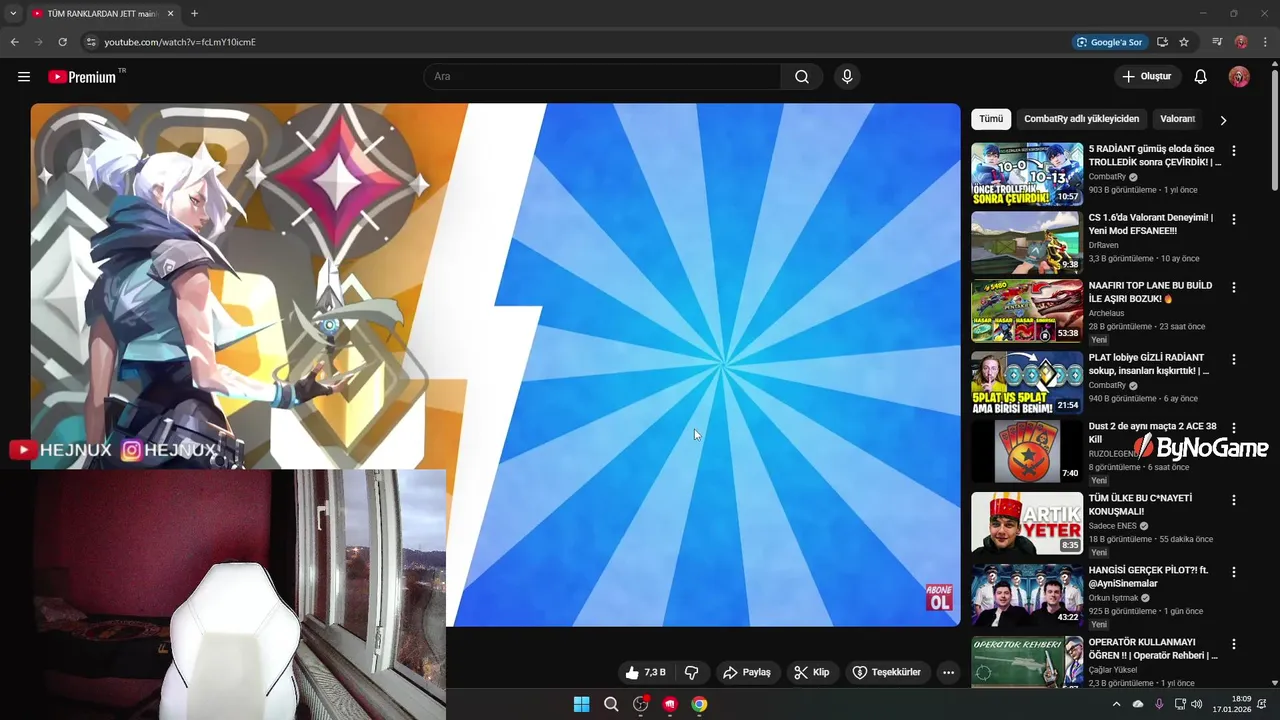Image resolution: width=1280 pixels, height=720 pixels.
Task: Open the Sadece ENES channel name
Action: (1112, 526)
